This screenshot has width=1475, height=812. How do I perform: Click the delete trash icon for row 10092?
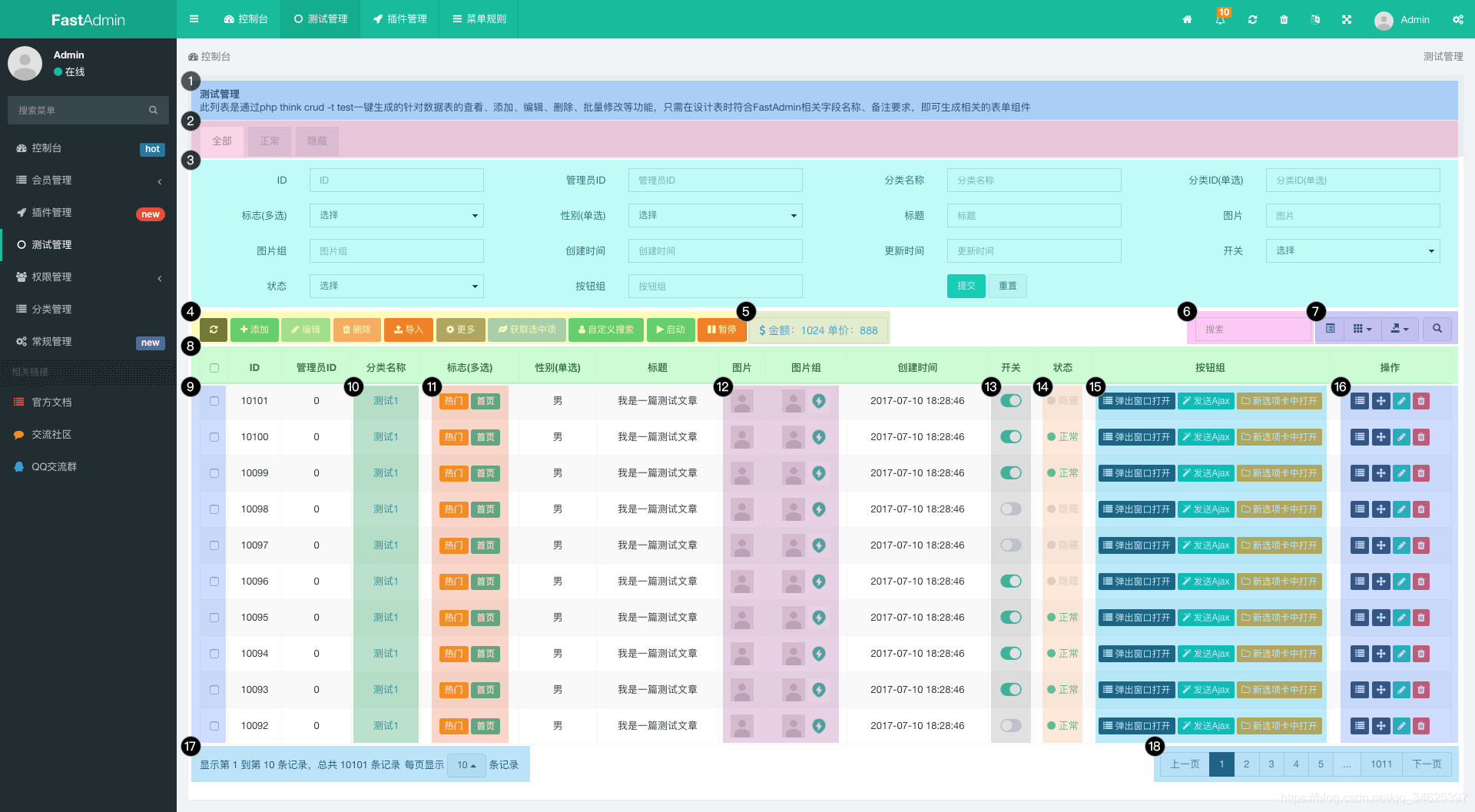(x=1421, y=726)
